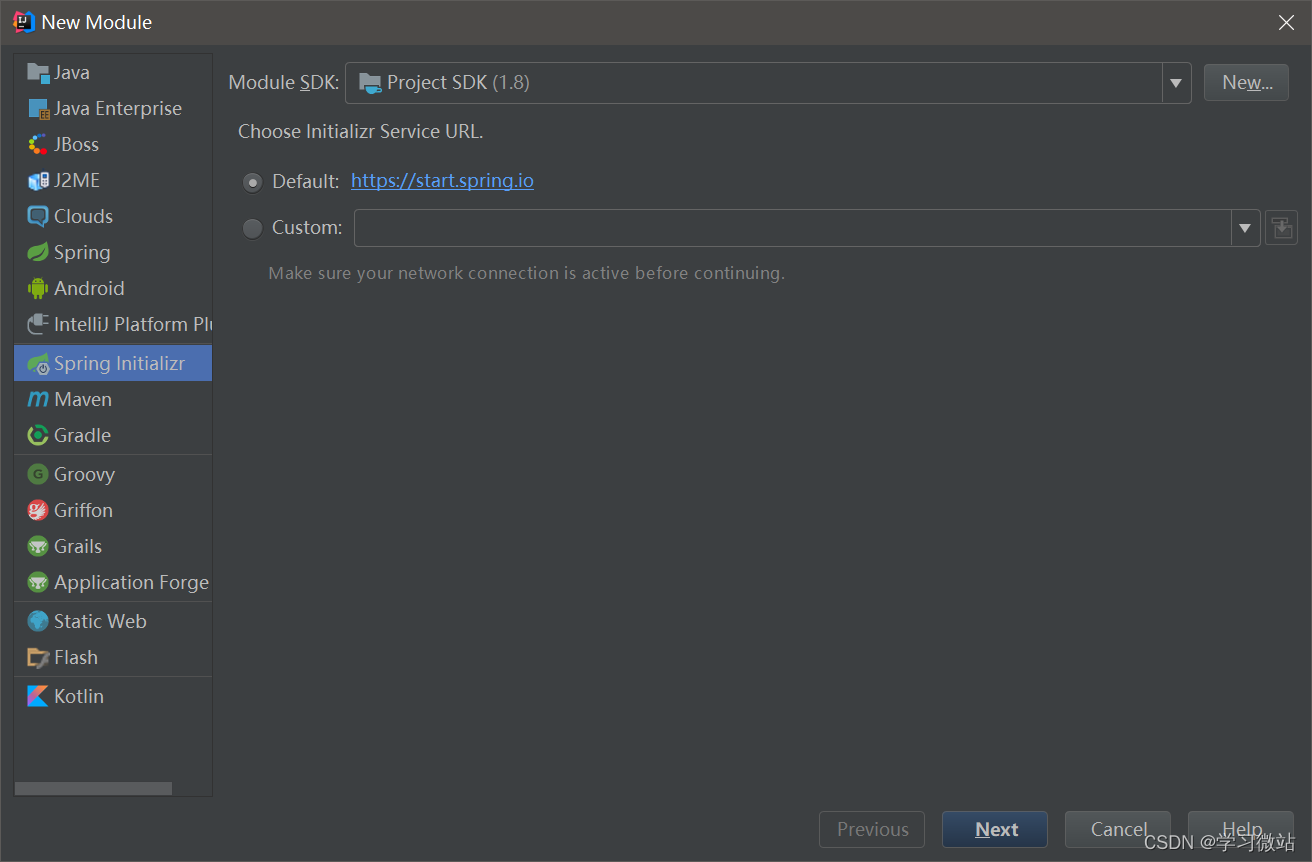Click inside the Custom URL input field

[x=792, y=228]
